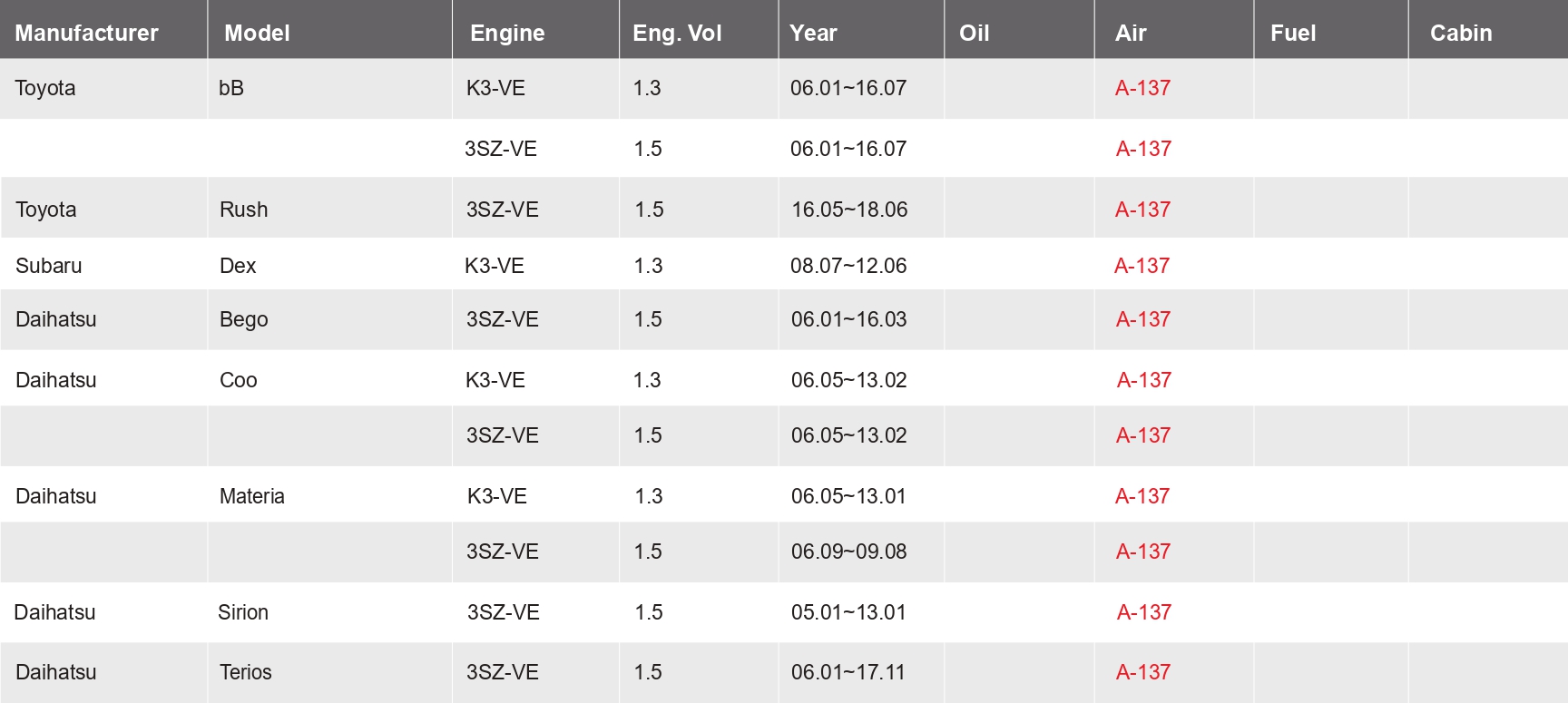Click the year range 06.09~09.08
The width and height of the screenshot is (1568, 703).
(848, 552)
